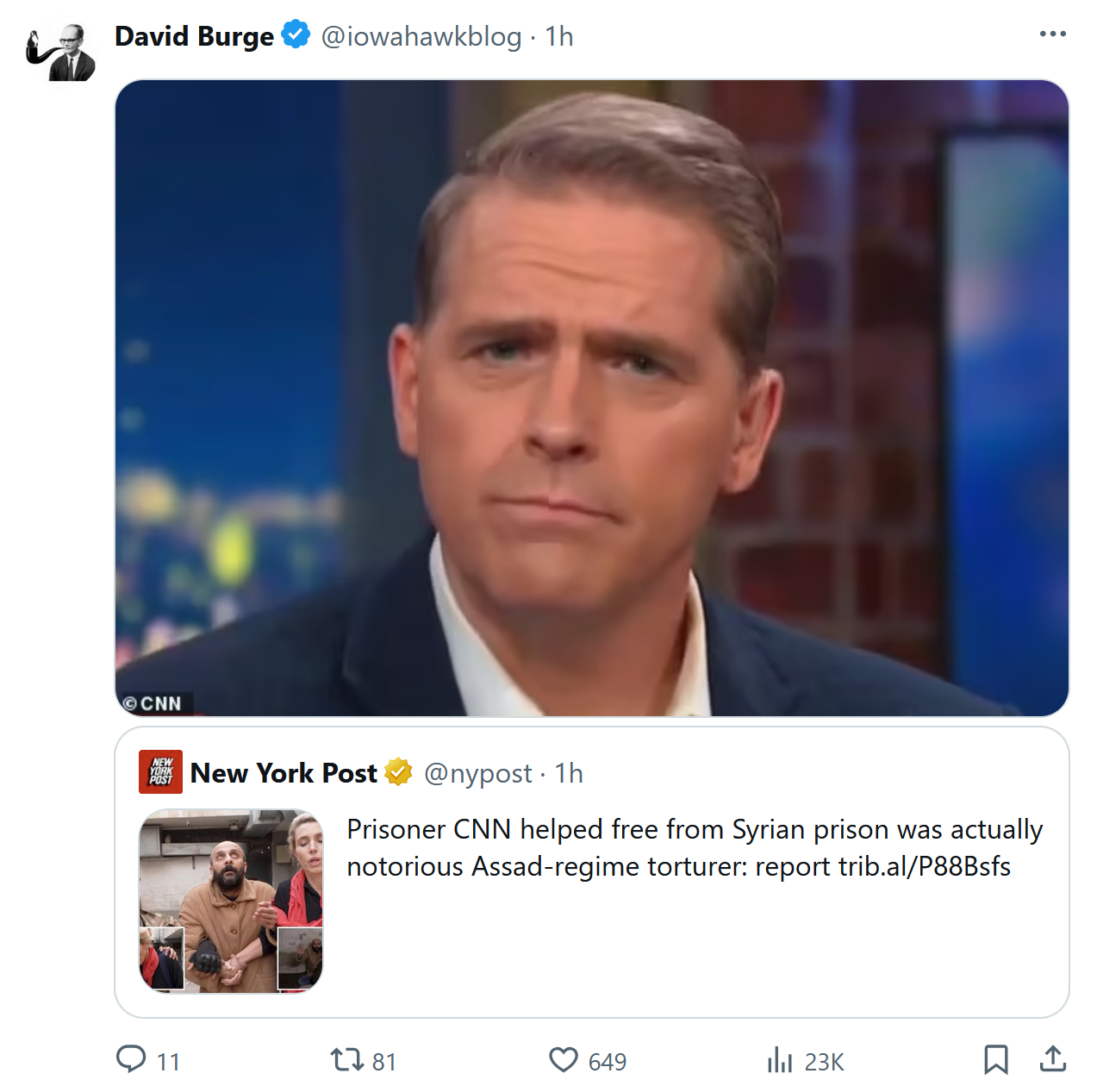
Task: Open the @nypost handle in quoted post
Action: [478, 773]
